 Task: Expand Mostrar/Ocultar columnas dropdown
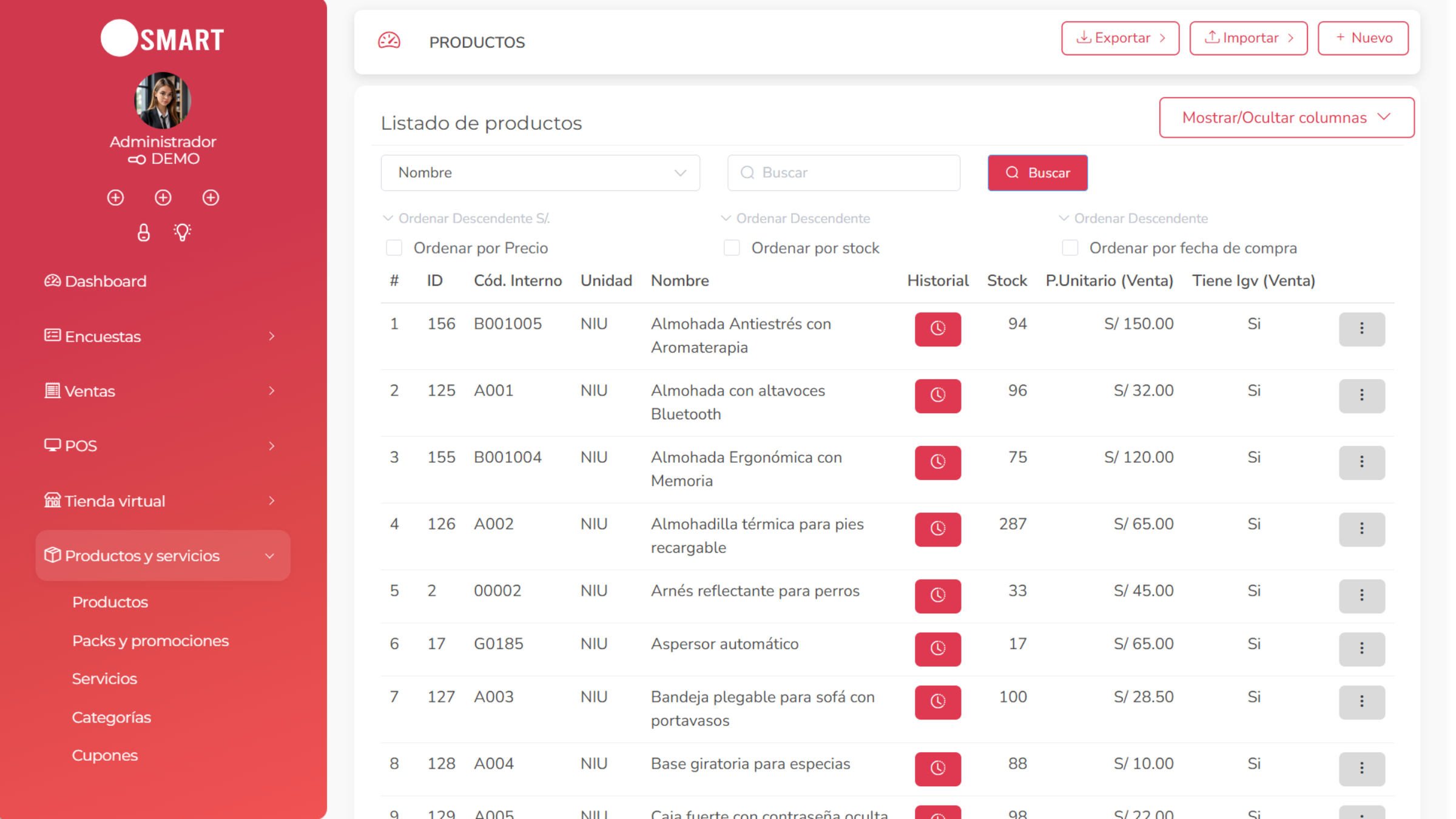pyautogui.click(x=1286, y=118)
